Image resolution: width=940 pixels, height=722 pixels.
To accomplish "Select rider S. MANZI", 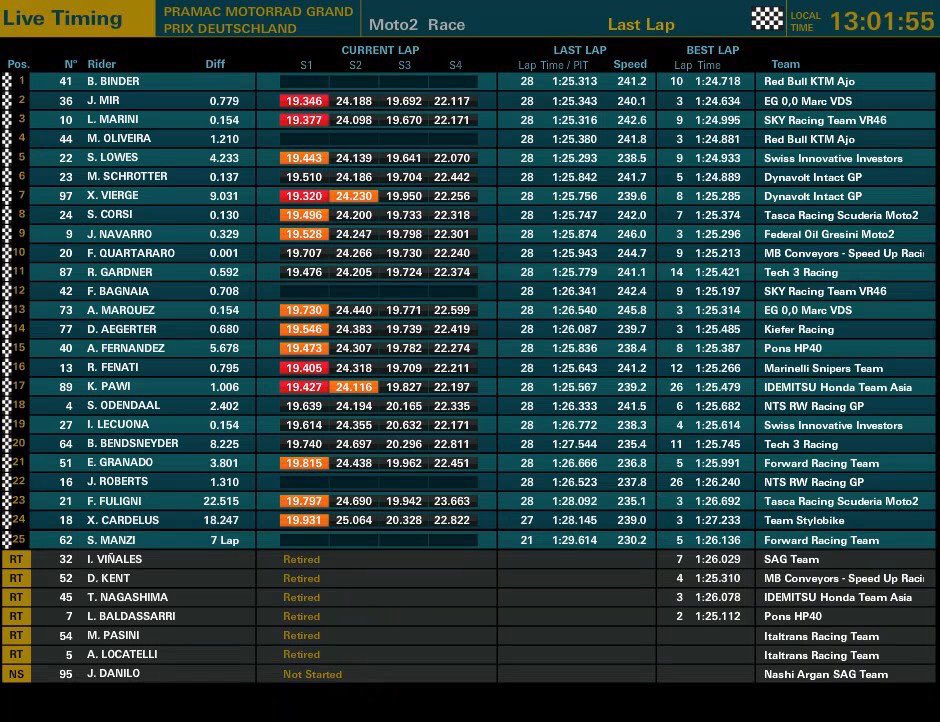I will pyautogui.click(x=111, y=540).
